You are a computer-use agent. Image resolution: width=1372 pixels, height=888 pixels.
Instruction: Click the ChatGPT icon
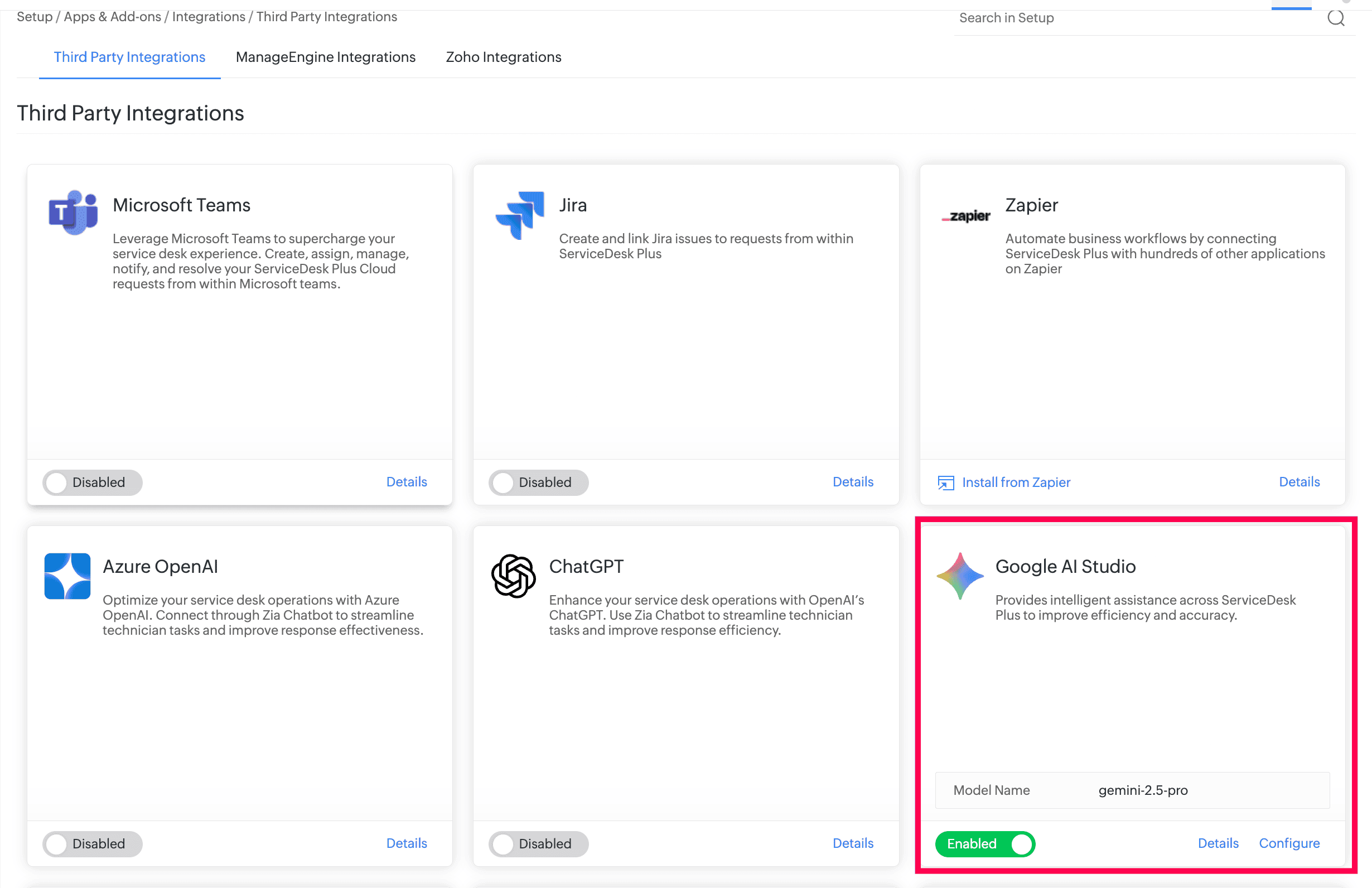click(x=514, y=576)
